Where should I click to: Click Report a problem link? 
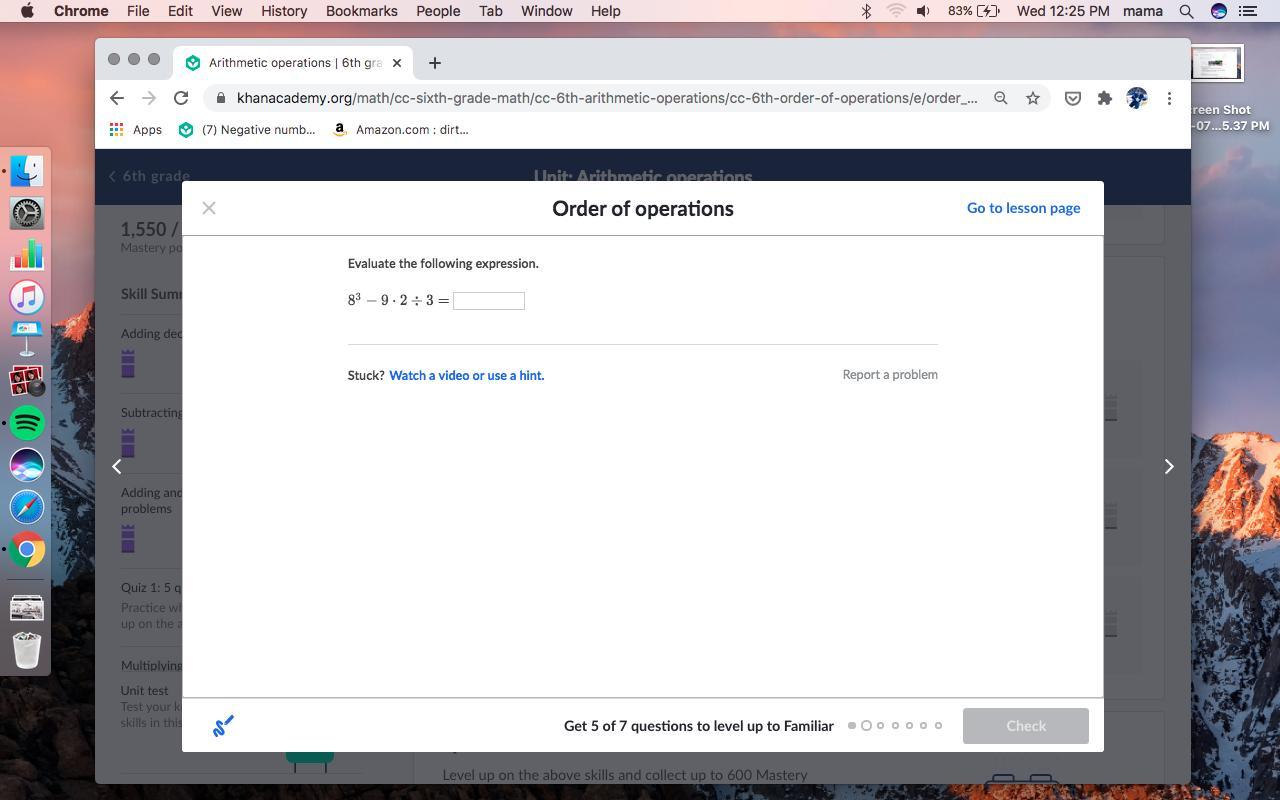click(890, 375)
